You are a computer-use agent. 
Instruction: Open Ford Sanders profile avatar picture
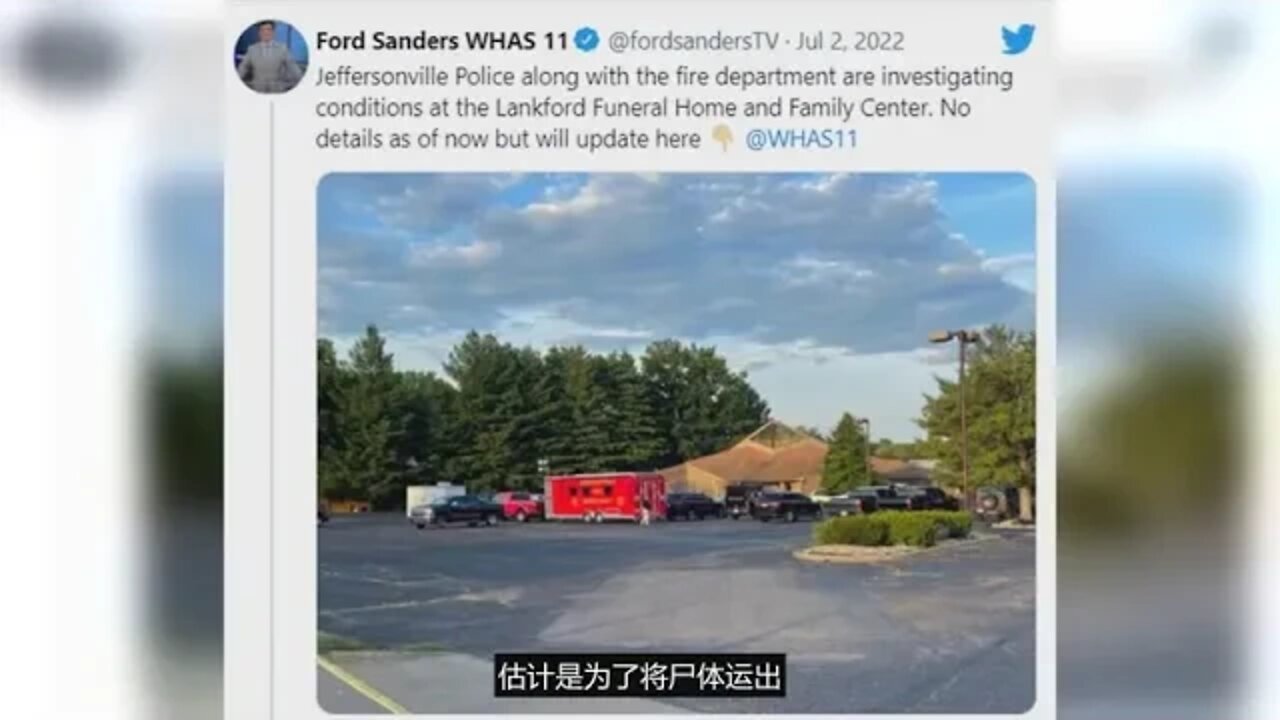pos(271,56)
